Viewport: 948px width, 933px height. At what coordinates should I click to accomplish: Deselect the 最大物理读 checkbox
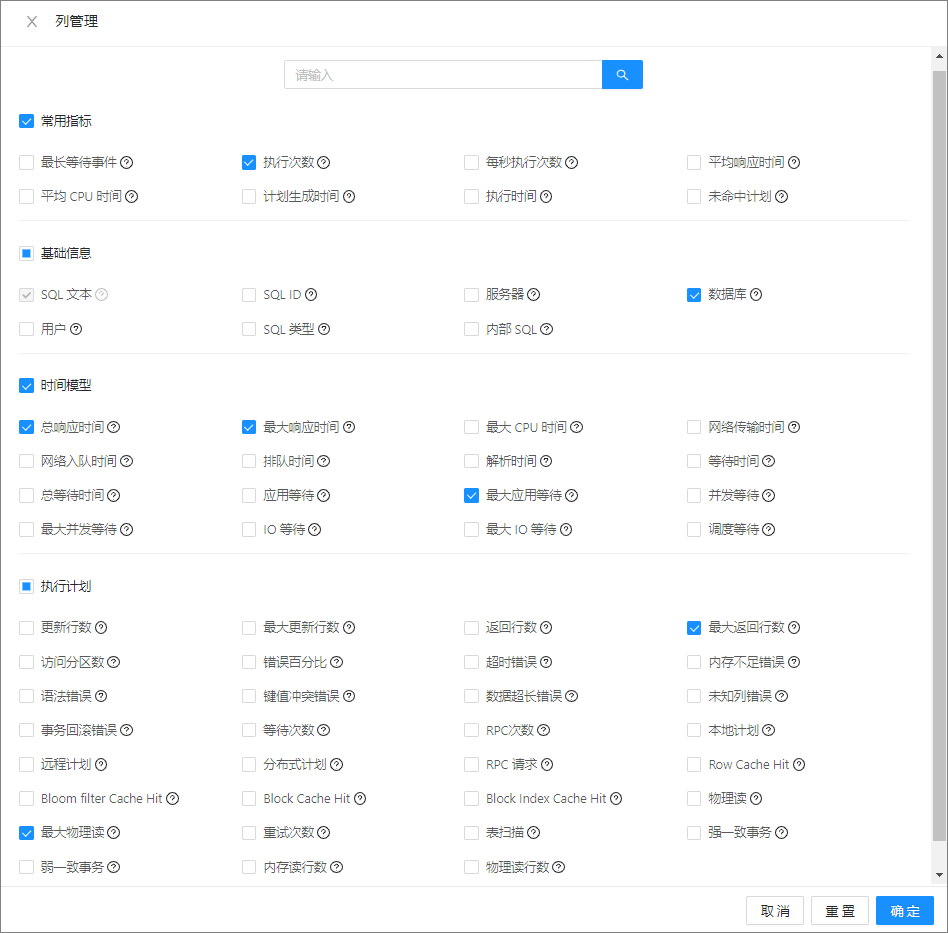click(x=26, y=833)
